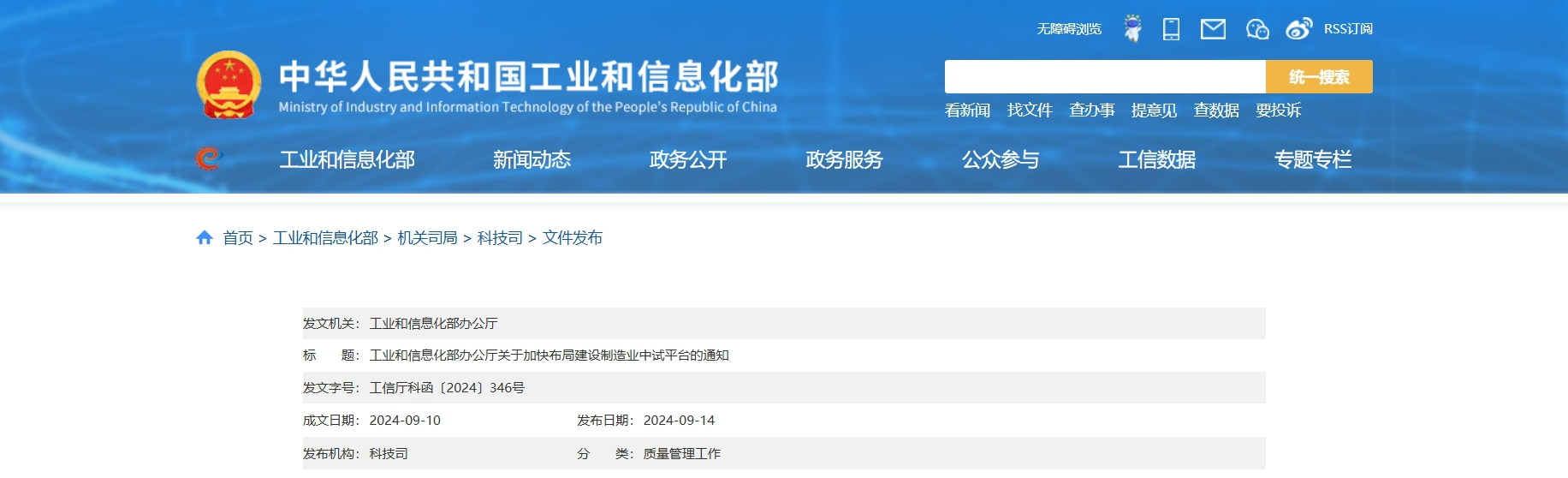Open the 政务公开 navigation menu
Image resolution: width=1568 pixels, height=478 pixels.
[x=688, y=159]
